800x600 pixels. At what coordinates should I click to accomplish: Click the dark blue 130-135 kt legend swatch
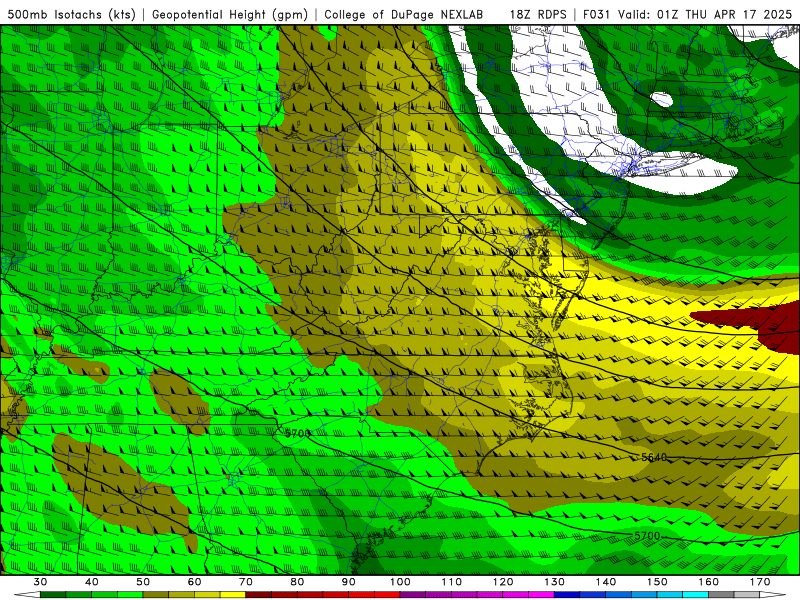567,595
